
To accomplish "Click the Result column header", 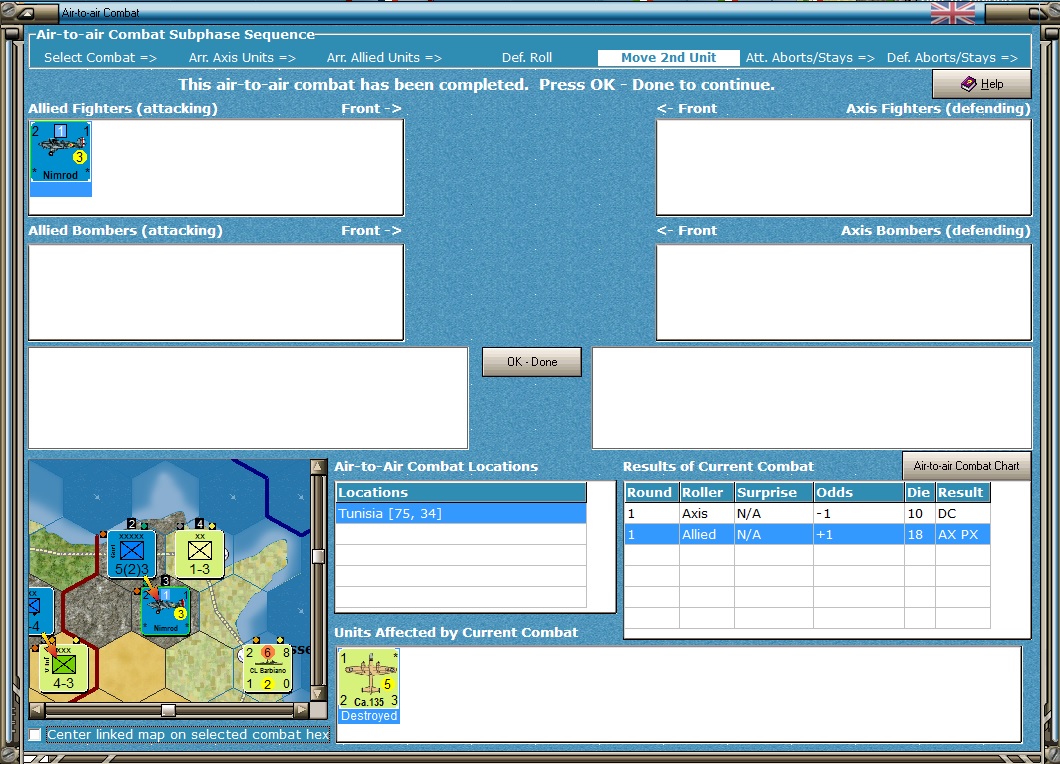I will click(963, 492).
